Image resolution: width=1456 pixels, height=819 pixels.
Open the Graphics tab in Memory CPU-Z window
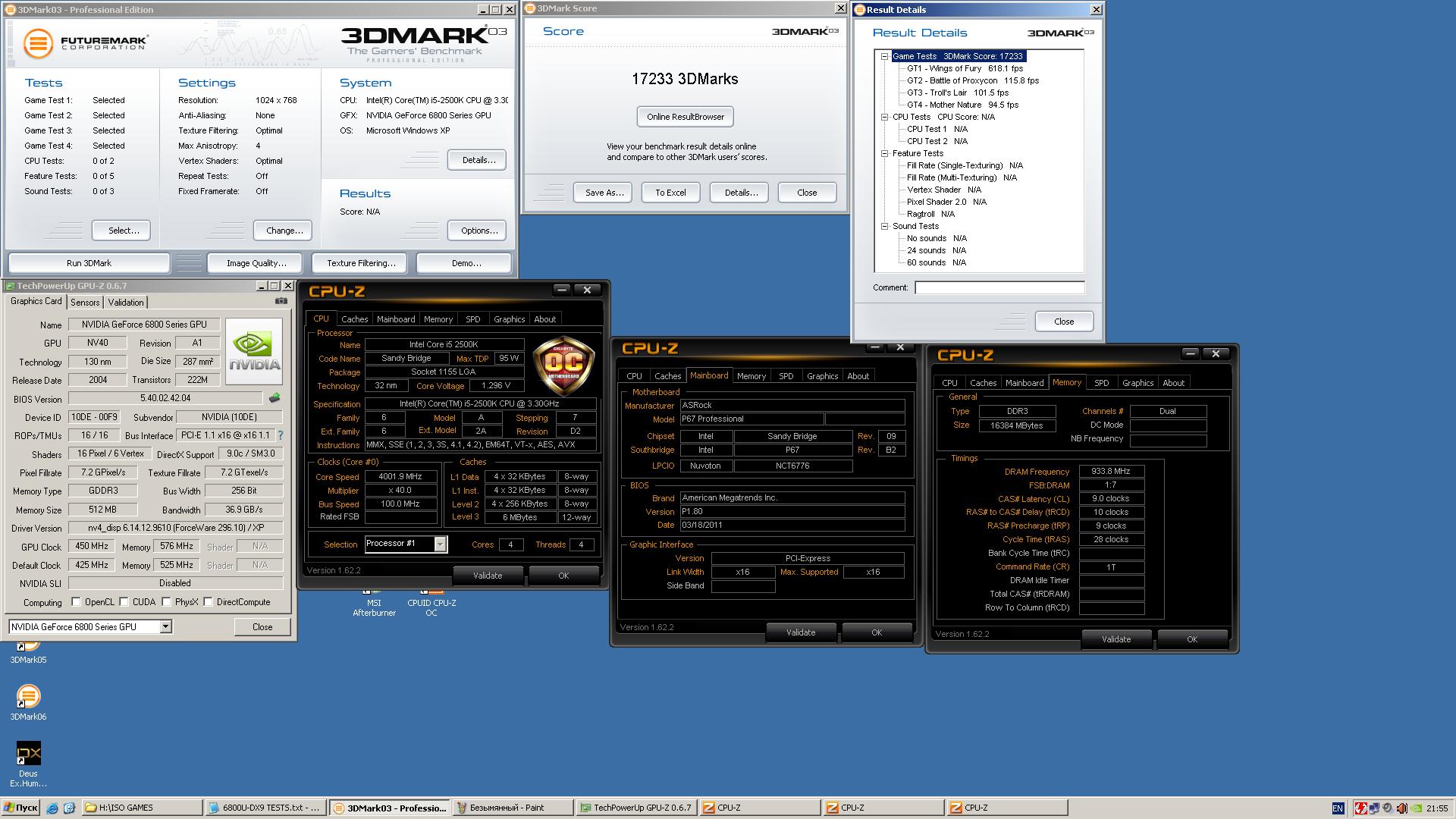coord(1137,383)
